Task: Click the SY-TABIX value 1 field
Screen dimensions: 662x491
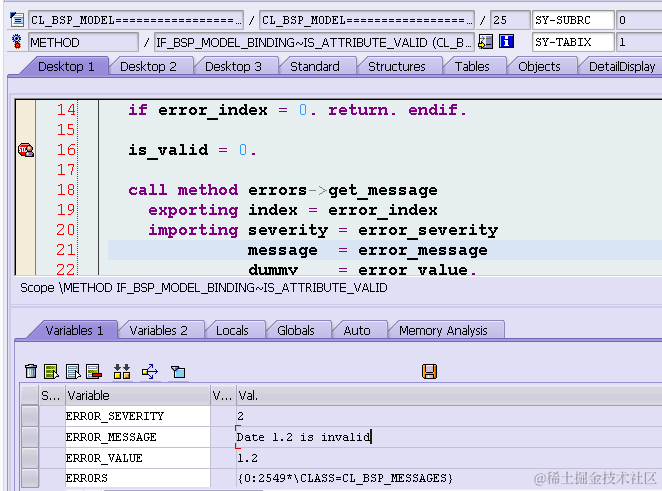Action: 639,42
